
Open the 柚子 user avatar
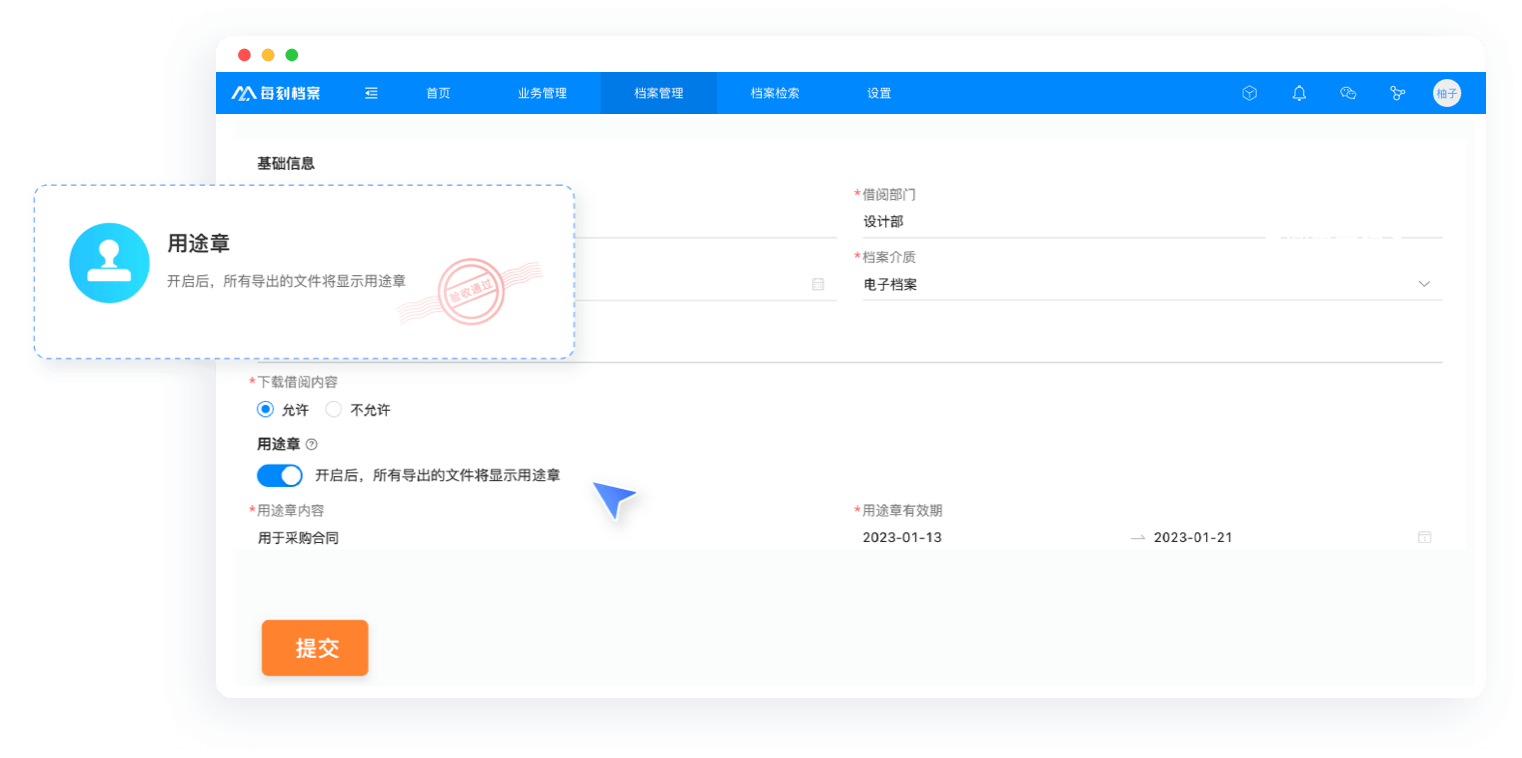point(1446,93)
